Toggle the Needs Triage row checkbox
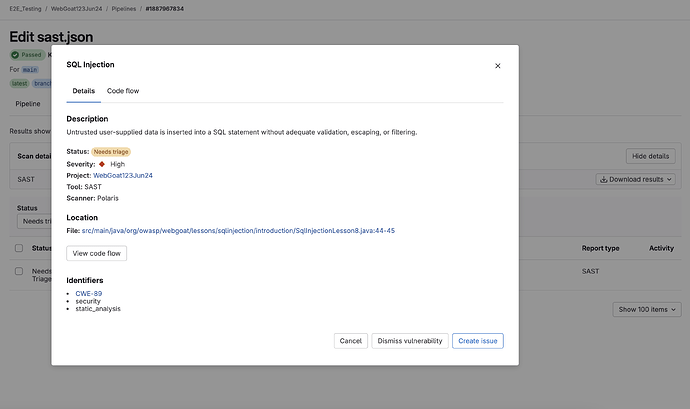This screenshot has height=409, width=690. tap(19, 271)
